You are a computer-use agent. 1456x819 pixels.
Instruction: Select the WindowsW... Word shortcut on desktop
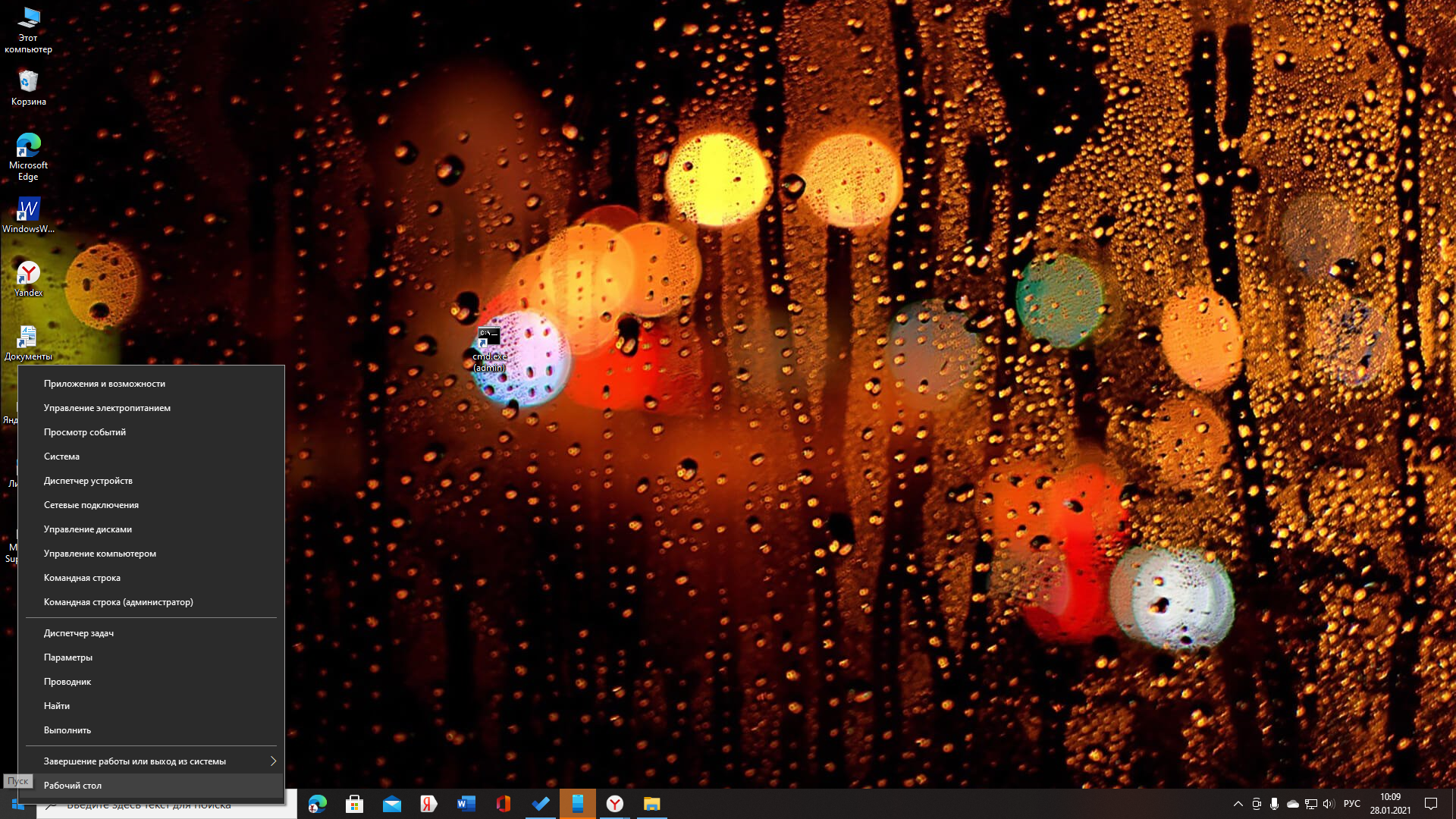[x=28, y=215]
